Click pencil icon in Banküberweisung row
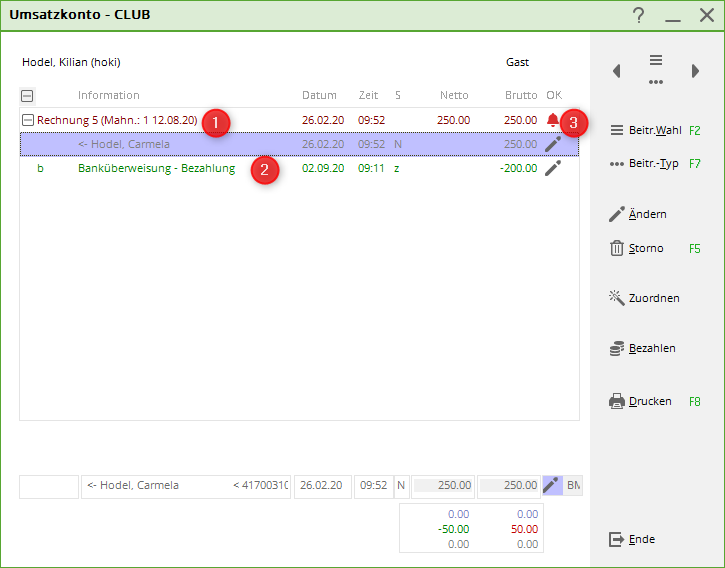725x568 pixels. click(553, 168)
